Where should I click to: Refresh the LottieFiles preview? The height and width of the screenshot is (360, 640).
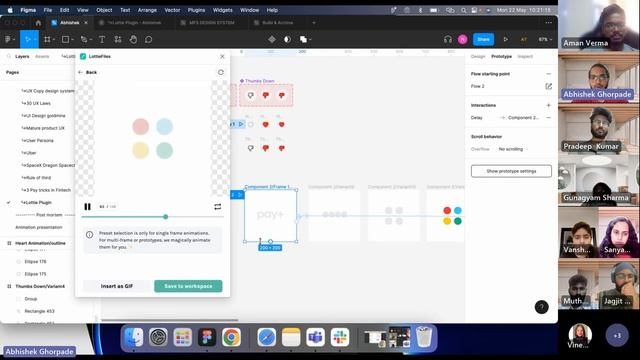tap(221, 72)
